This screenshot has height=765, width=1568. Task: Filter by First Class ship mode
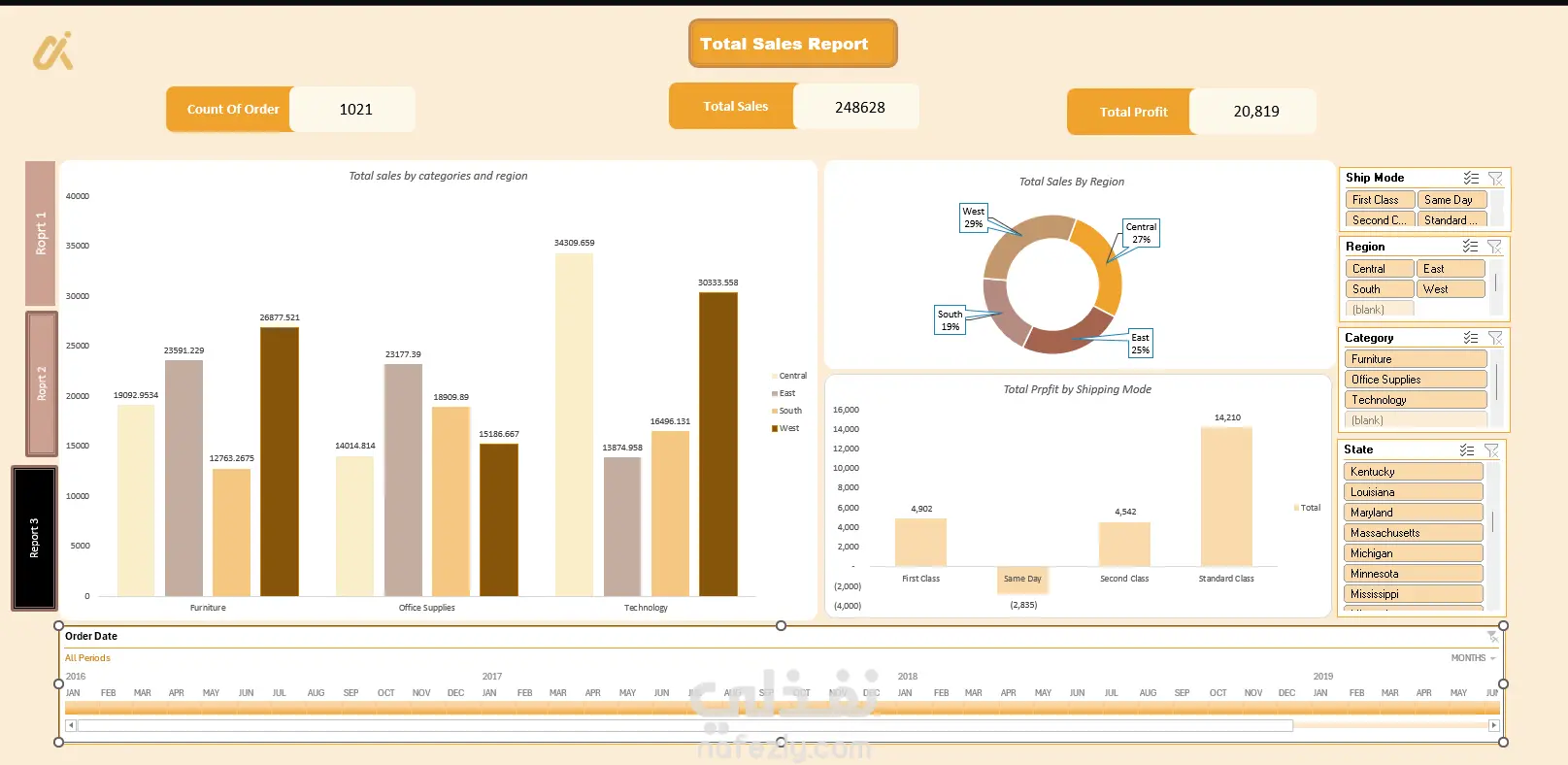(1380, 200)
